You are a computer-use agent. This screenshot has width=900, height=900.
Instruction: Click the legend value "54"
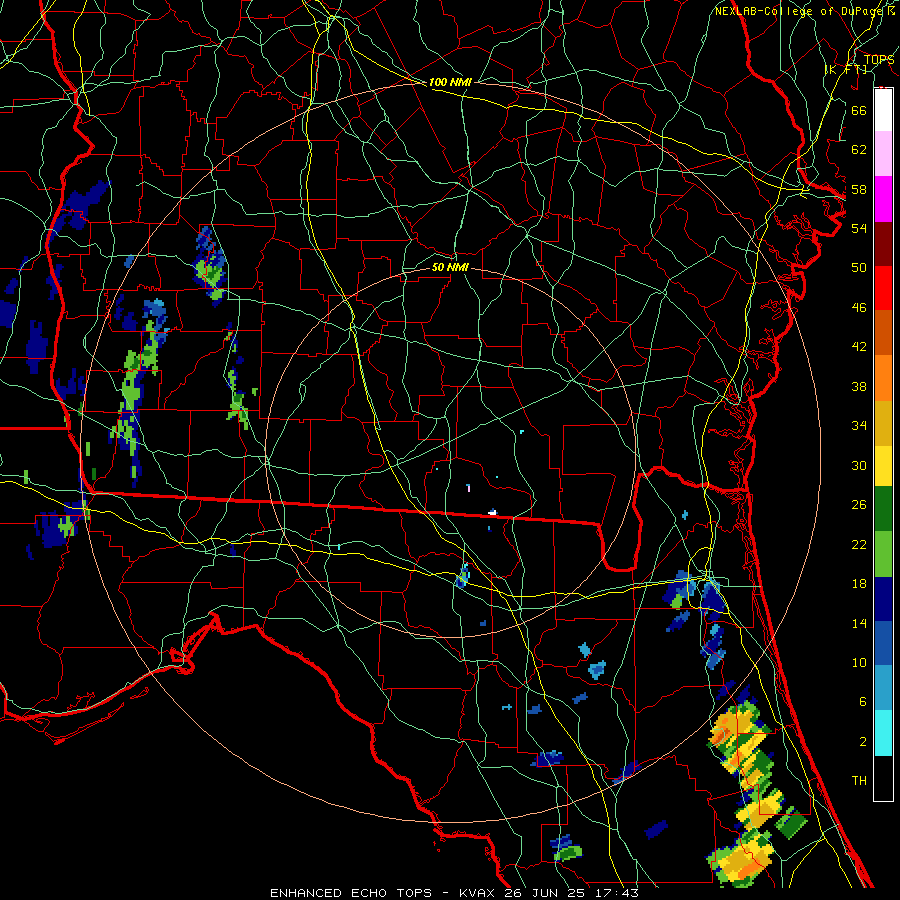pos(859,228)
